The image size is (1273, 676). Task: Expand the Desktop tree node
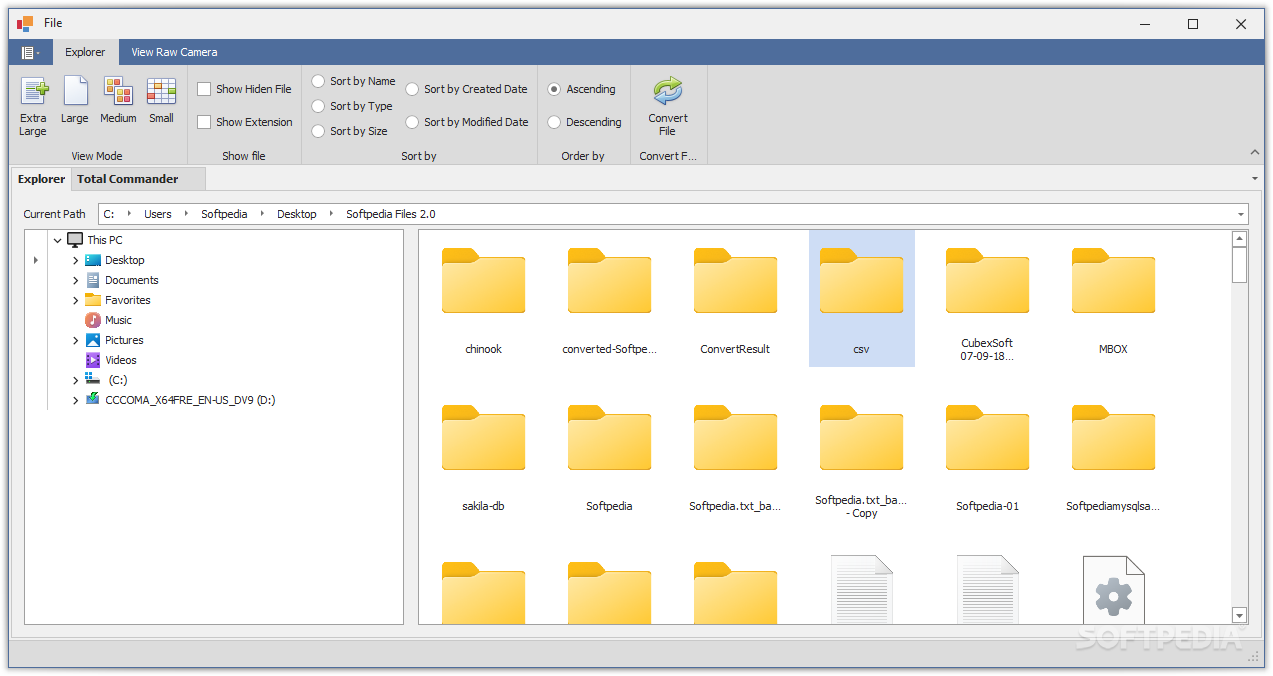75,260
